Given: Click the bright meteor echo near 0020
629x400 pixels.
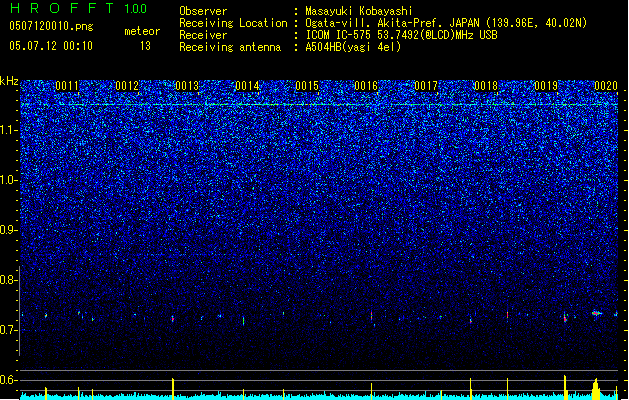Looking at the screenshot, I should (597, 313).
